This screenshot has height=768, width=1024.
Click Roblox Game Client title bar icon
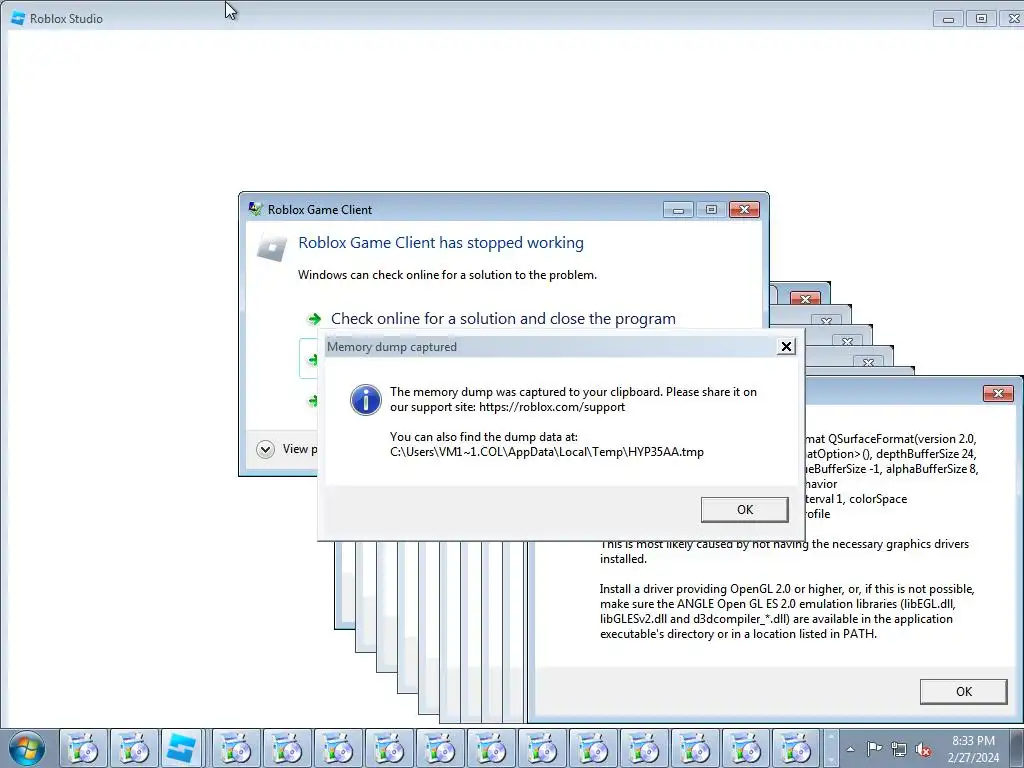(x=255, y=209)
